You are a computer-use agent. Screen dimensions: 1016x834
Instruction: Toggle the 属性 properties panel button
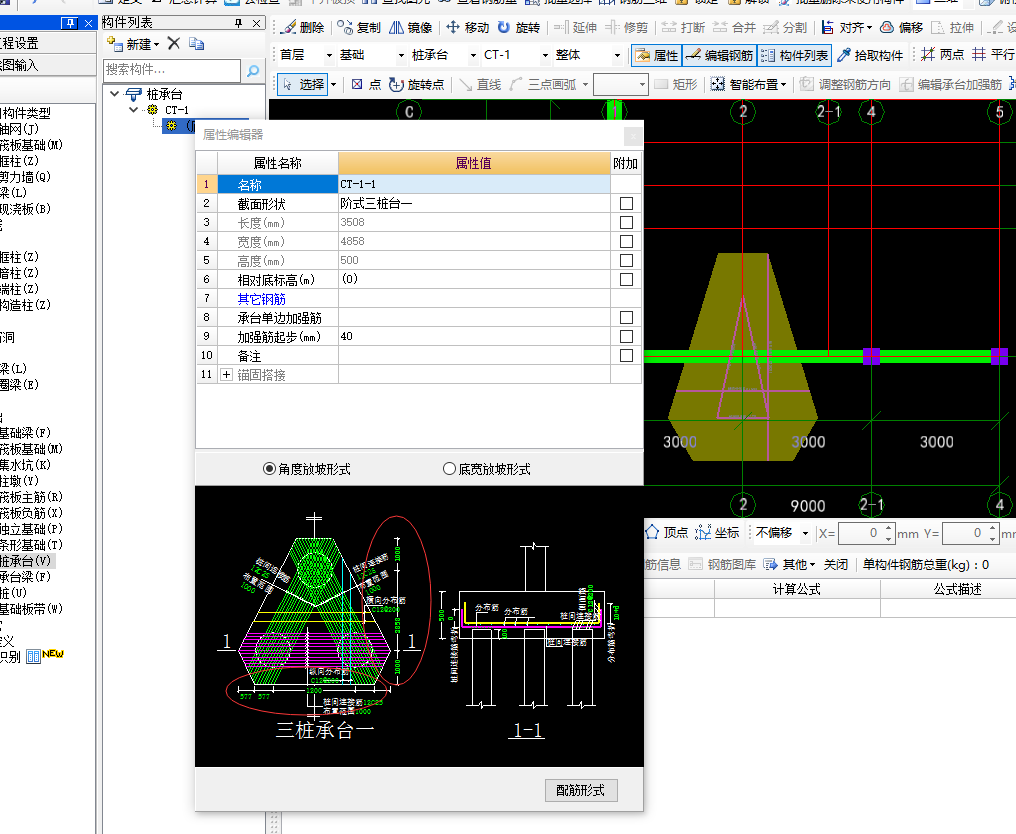click(656, 55)
